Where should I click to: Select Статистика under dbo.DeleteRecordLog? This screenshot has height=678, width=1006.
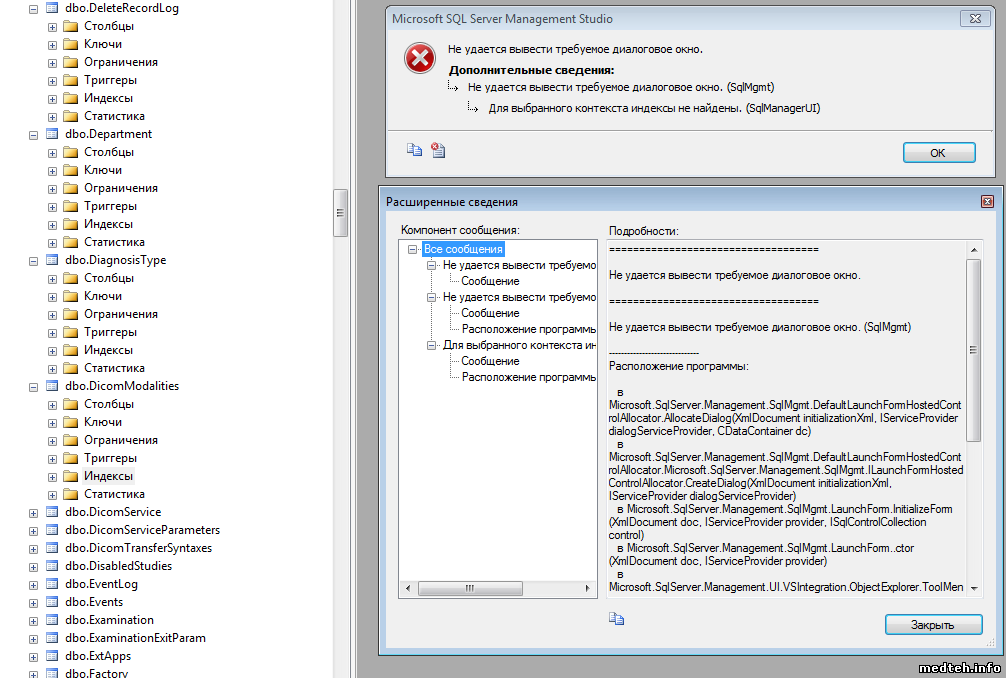[x=114, y=116]
